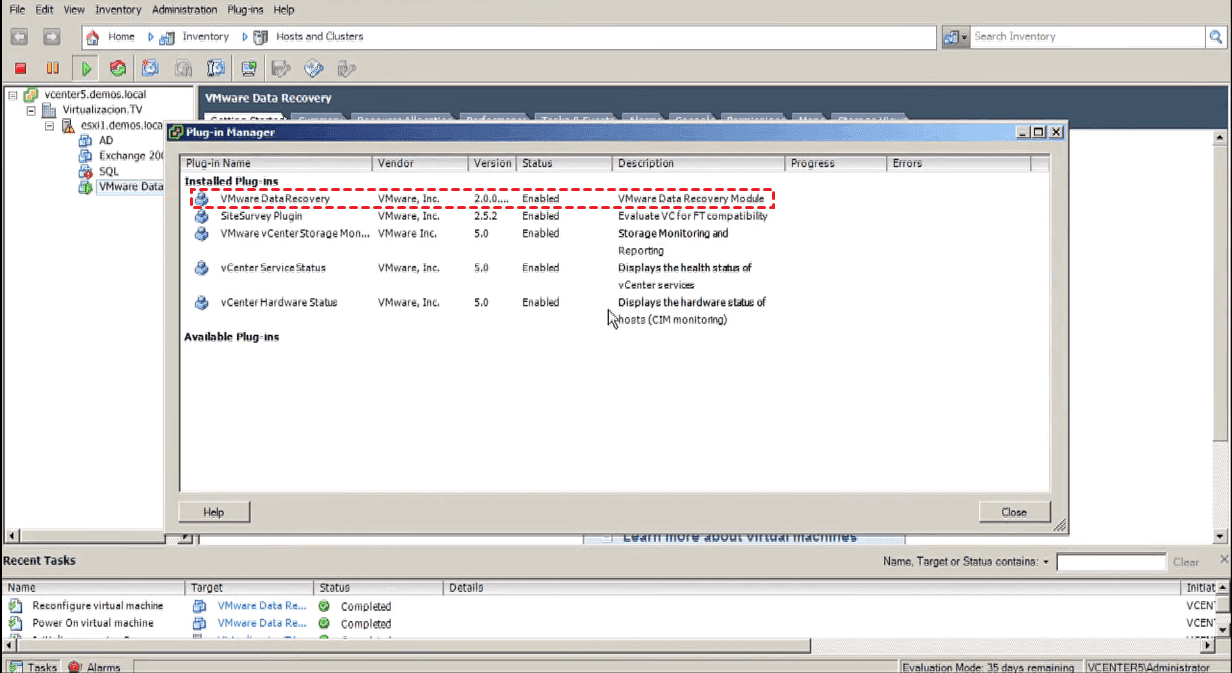
Task: Click the connect CD/DVD toolbar icon
Action: click(314, 68)
